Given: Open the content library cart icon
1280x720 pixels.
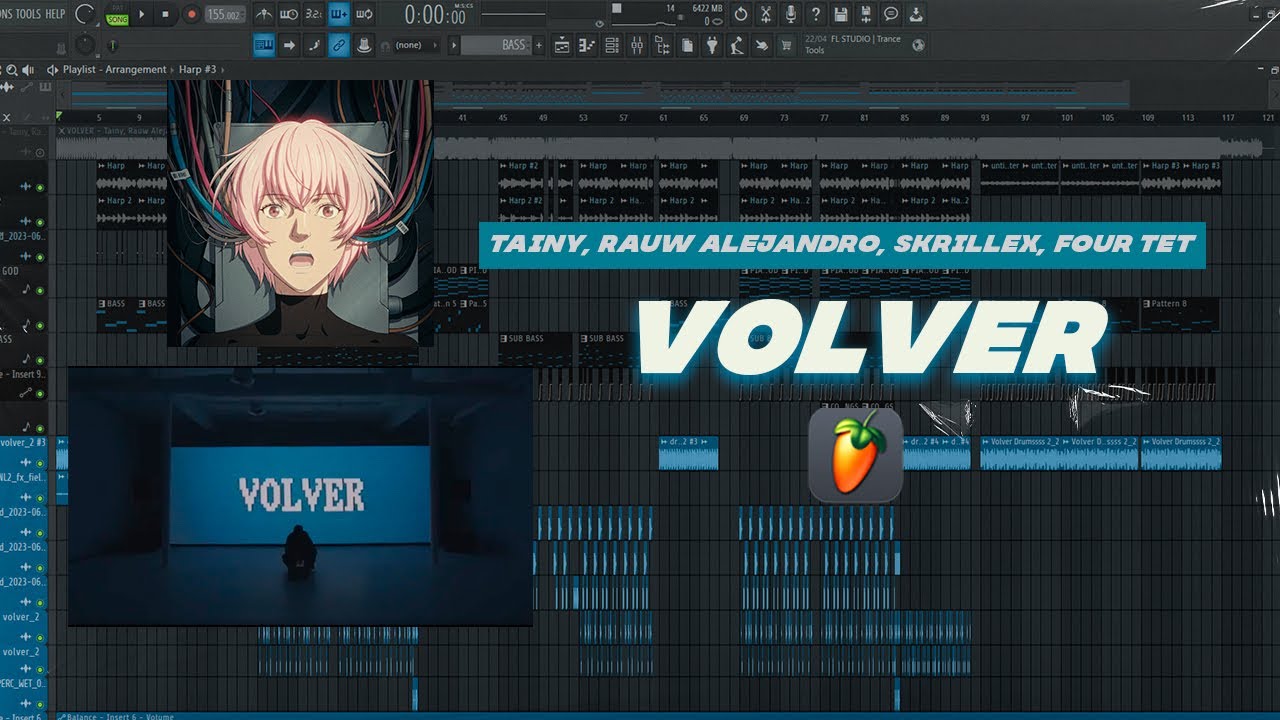Looking at the screenshot, I should [786, 46].
